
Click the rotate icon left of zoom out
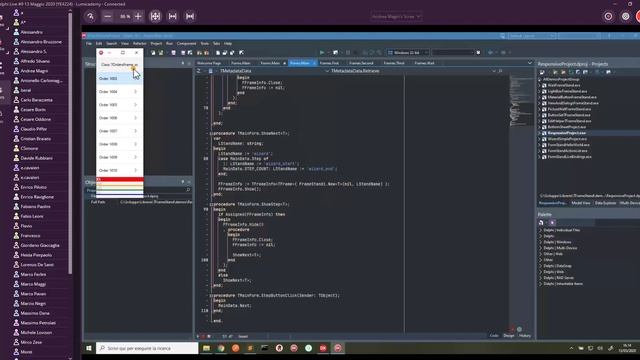[x=90, y=16]
